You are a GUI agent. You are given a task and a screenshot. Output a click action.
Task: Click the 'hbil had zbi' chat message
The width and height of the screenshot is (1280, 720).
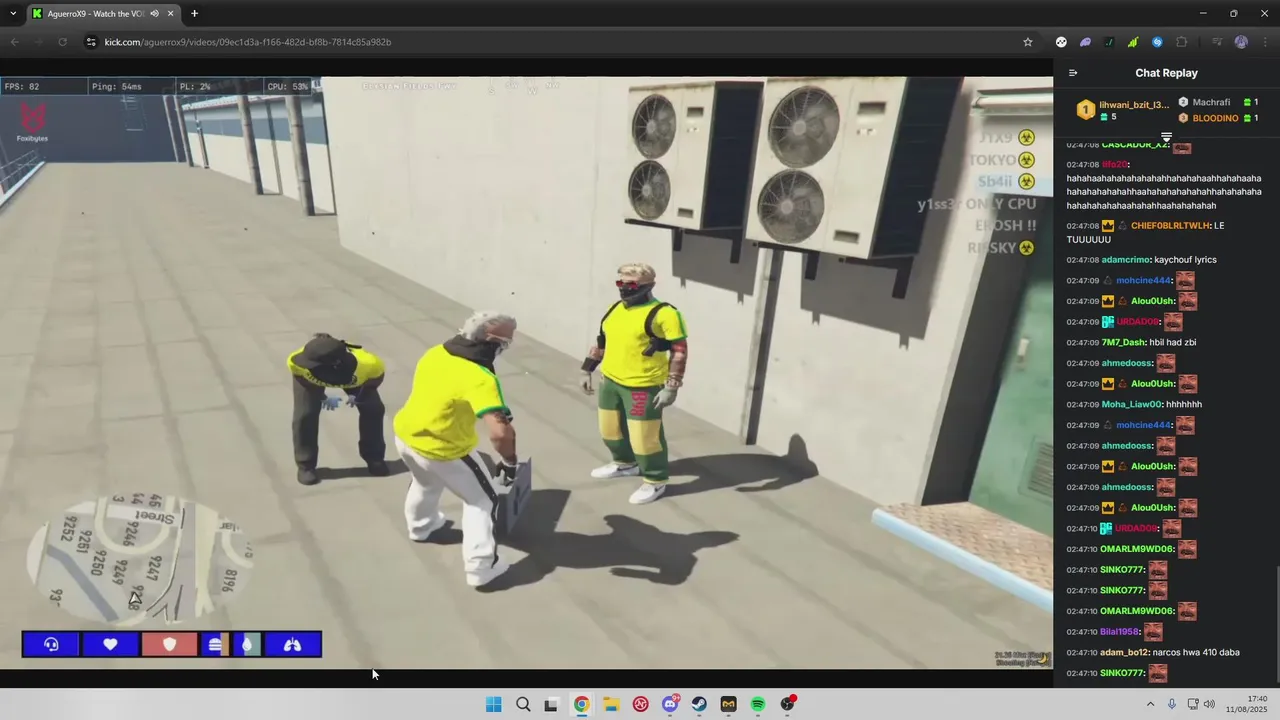(x=1173, y=343)
